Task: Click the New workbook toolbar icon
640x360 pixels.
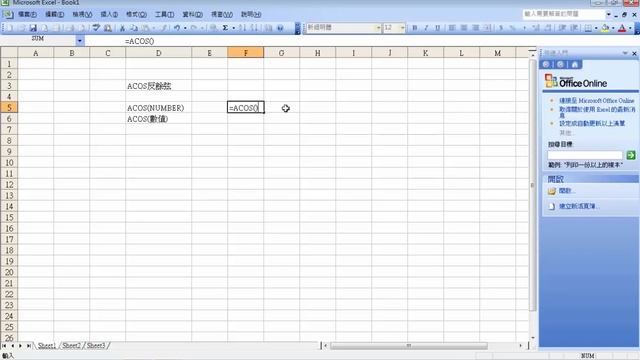Action: click(x=9, y=28)
